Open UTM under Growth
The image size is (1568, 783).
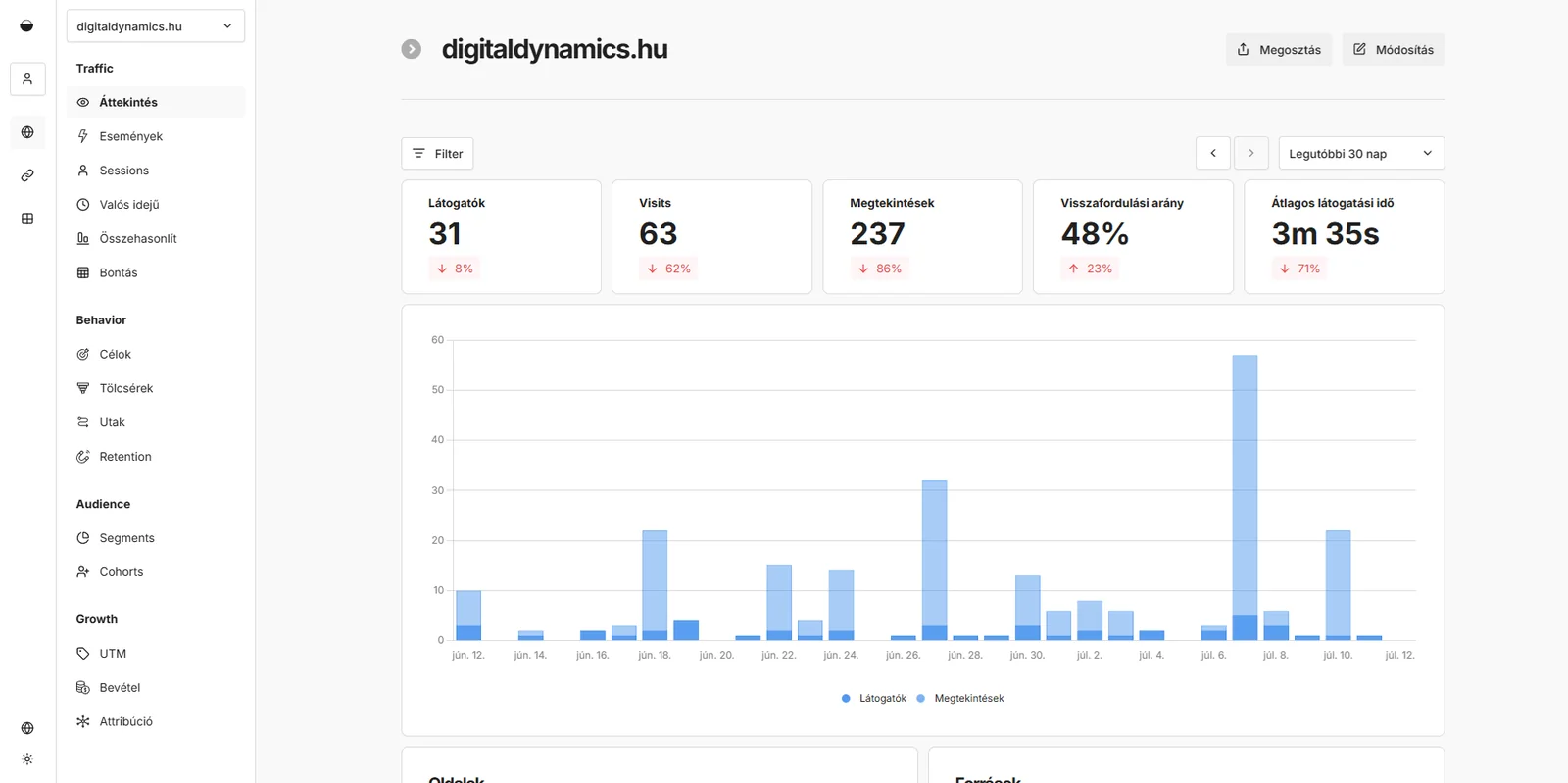(156, 654)
